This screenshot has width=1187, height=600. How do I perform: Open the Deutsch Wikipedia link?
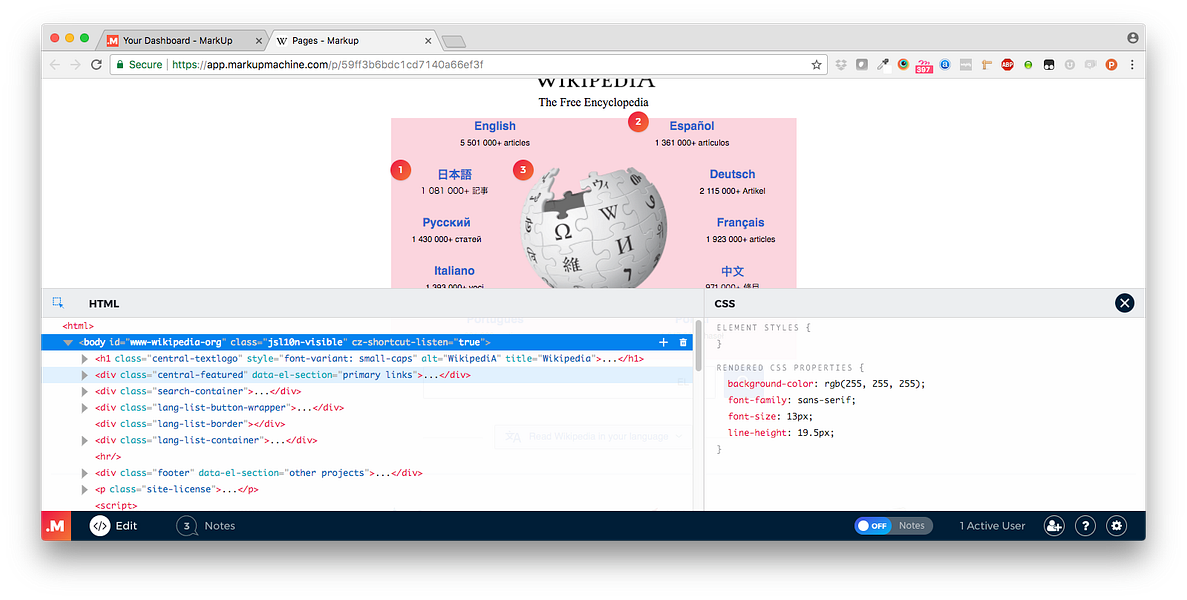point(732,174)
